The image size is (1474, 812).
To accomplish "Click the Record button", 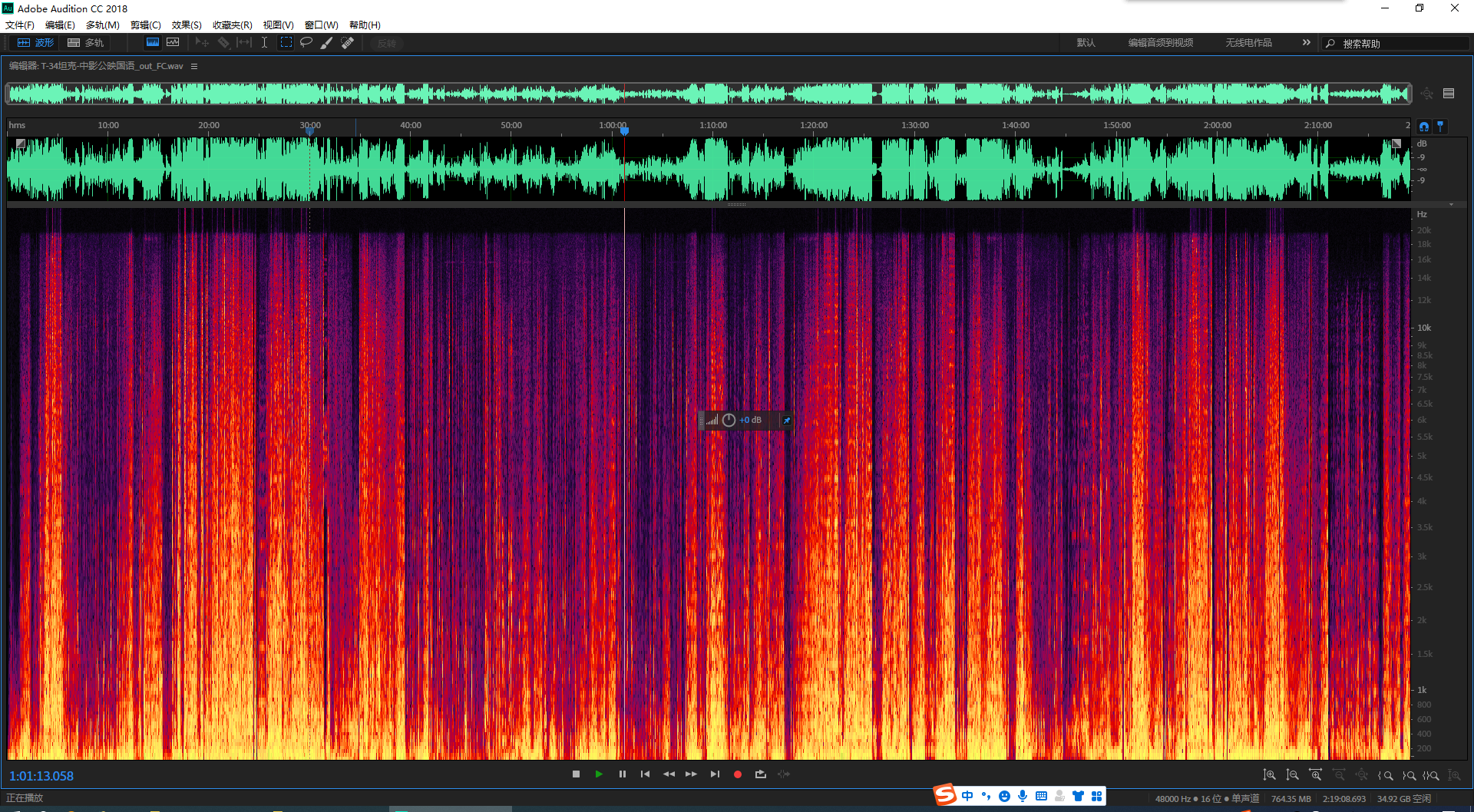I will (738, 774).
